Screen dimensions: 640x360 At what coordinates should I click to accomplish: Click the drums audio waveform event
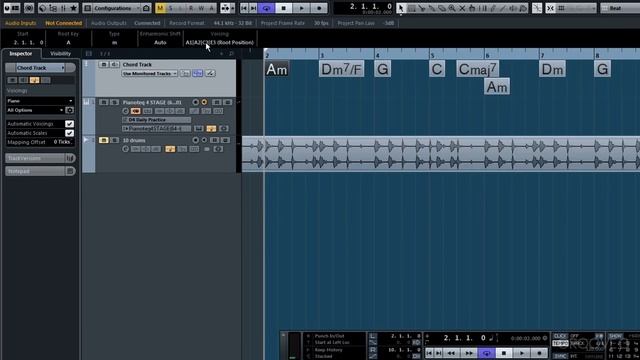pyautogui.click(x=441, y=153)
